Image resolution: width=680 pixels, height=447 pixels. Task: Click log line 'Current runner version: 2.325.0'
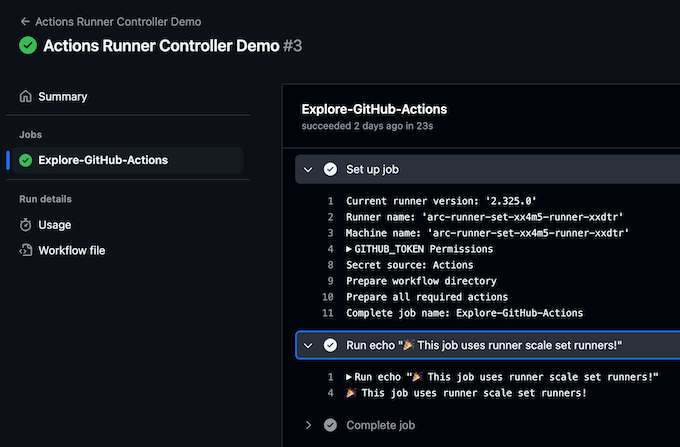pyautogui.click(x=441, y=201)
